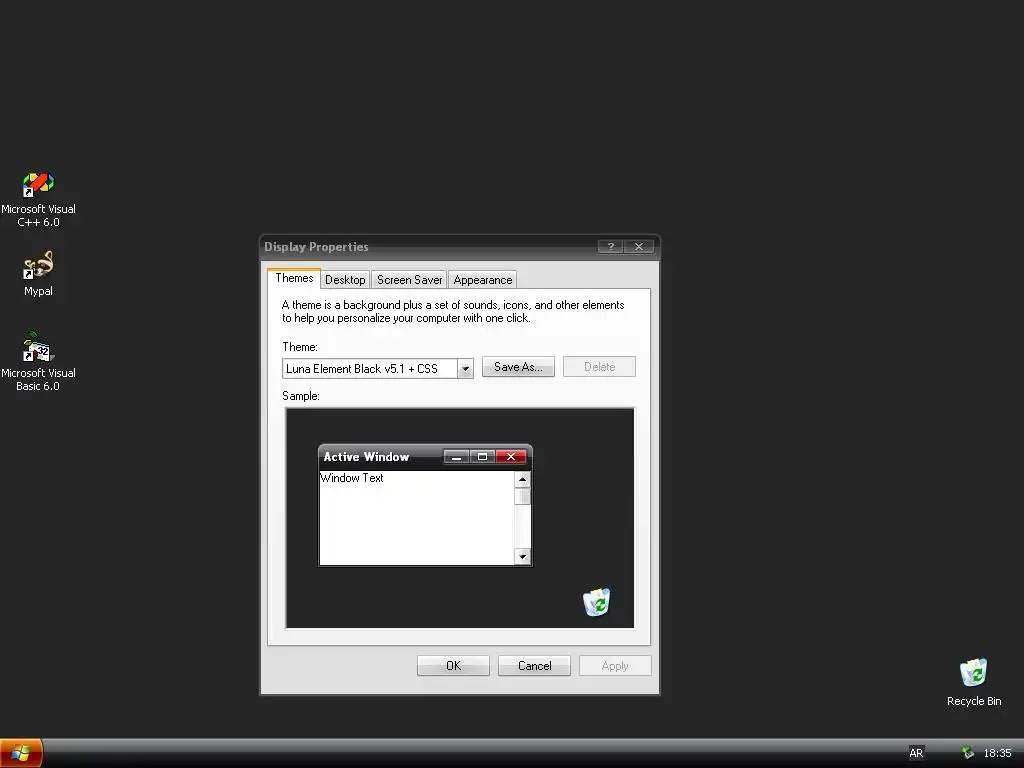Open the Start menu button

21,753
